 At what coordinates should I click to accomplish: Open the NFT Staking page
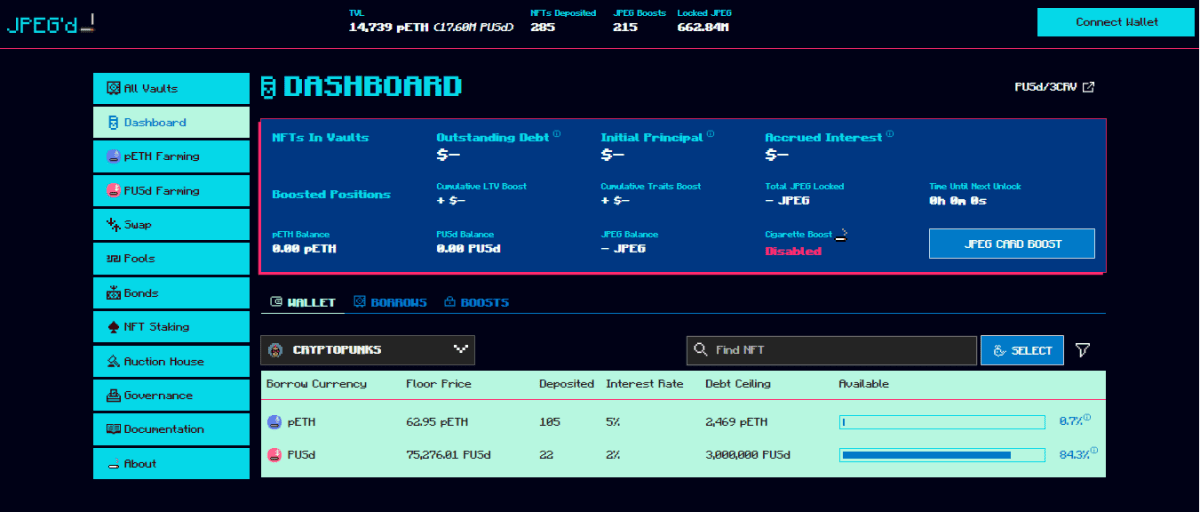[170, 327]
